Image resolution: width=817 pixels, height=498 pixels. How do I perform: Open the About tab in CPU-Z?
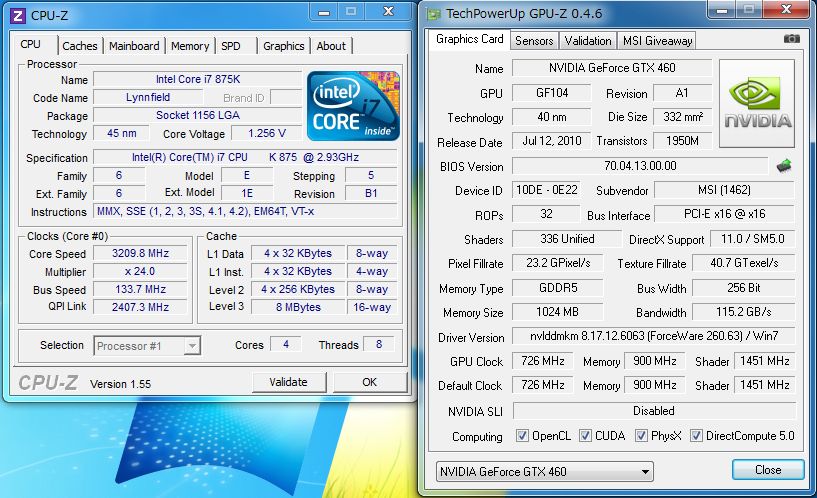(331, 46)
